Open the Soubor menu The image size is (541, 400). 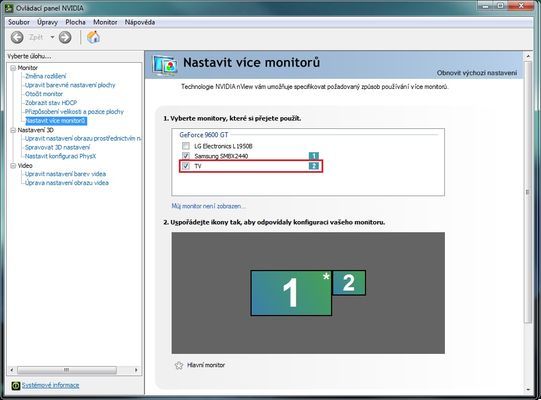[19, 22]
